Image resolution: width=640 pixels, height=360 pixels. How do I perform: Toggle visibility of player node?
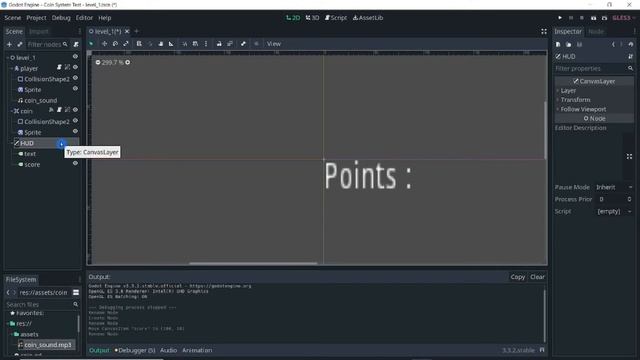[x=75, y=67]
